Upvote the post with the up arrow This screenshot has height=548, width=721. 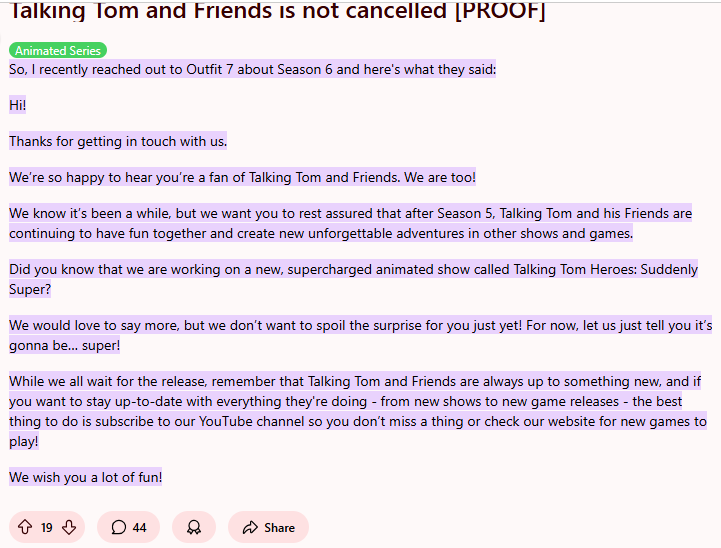click(25, 527)
